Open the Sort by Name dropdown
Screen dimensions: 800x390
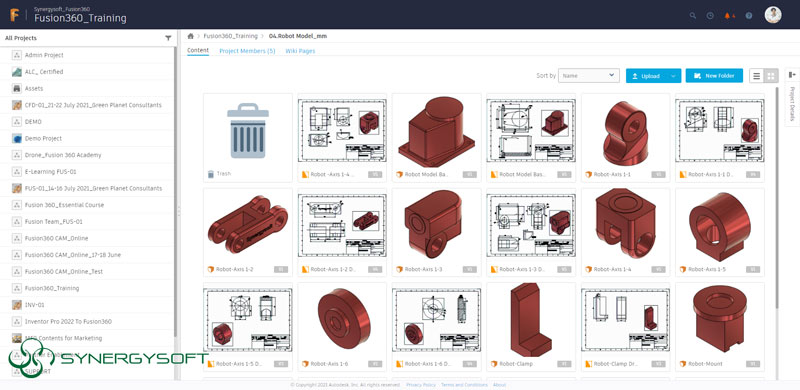pos(589,76)
